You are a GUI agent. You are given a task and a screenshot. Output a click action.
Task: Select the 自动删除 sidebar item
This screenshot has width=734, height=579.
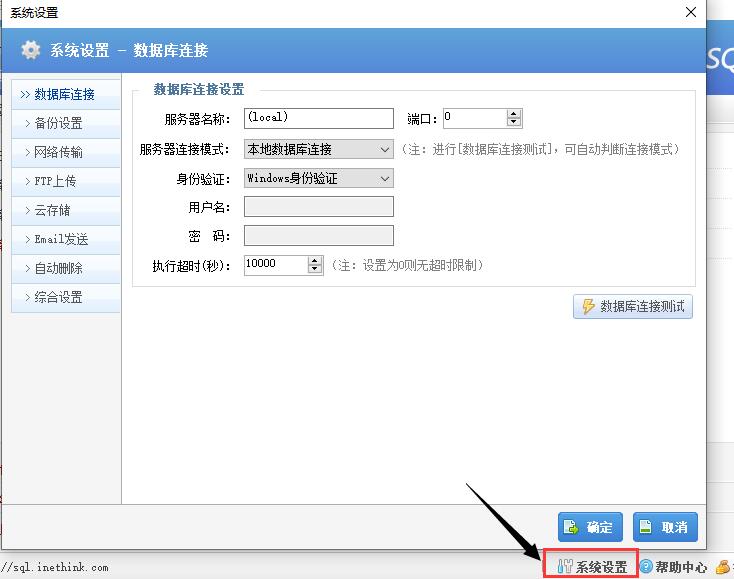pyautogui.click(x=66, y=269)
